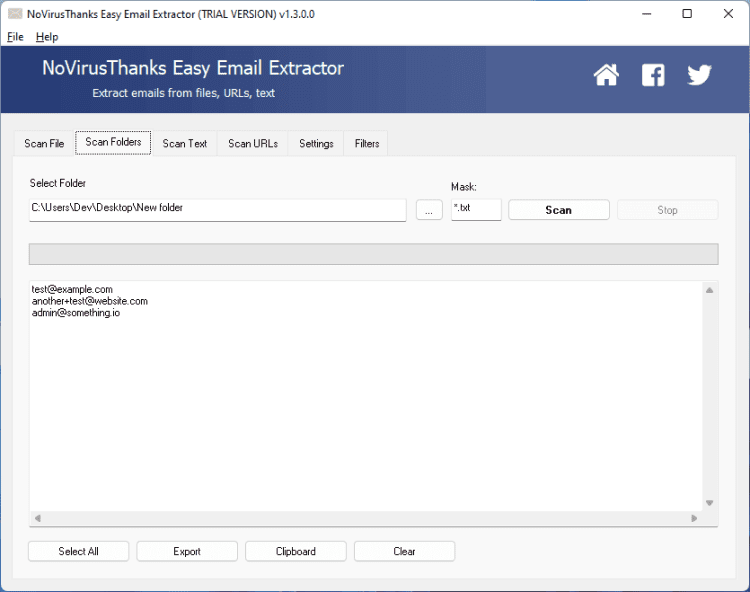Switch to the Scan File tab

(x=44, y=143)
